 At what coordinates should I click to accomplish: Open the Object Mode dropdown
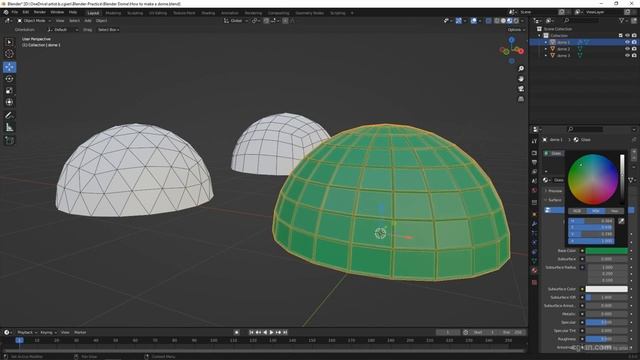tap(33, 20)
